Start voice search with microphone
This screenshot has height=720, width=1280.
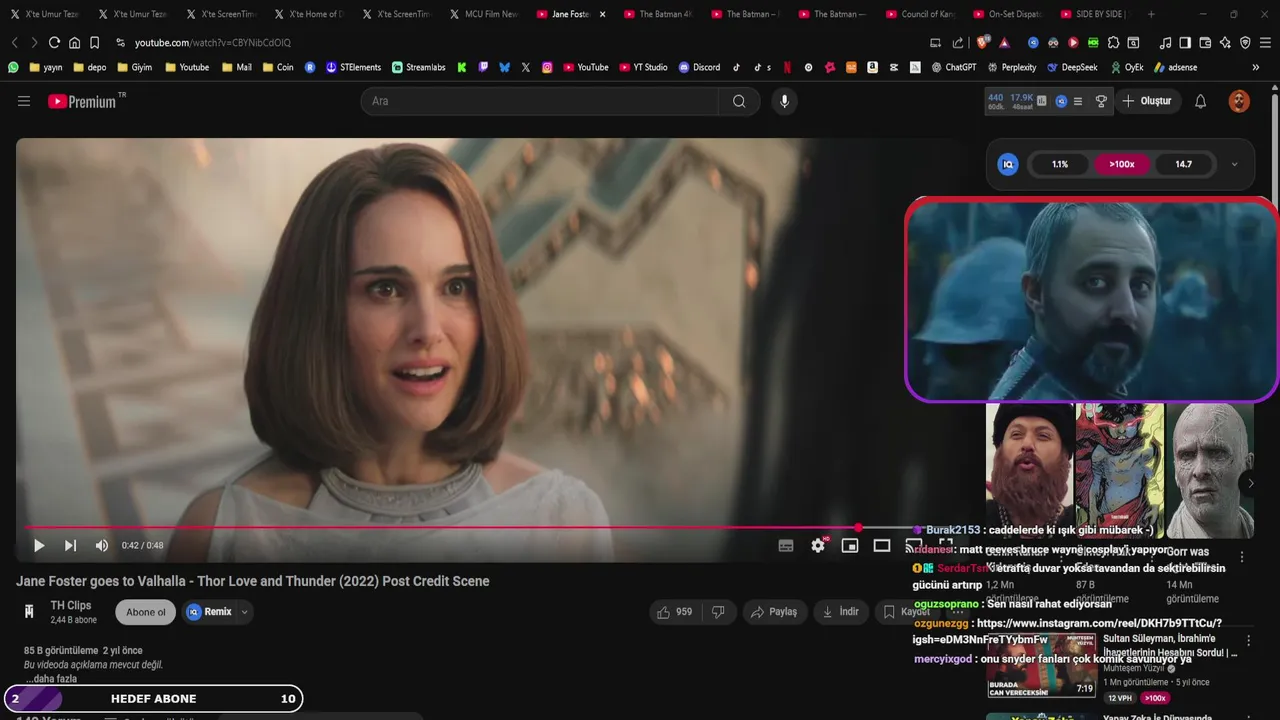(x=784, y=101)
